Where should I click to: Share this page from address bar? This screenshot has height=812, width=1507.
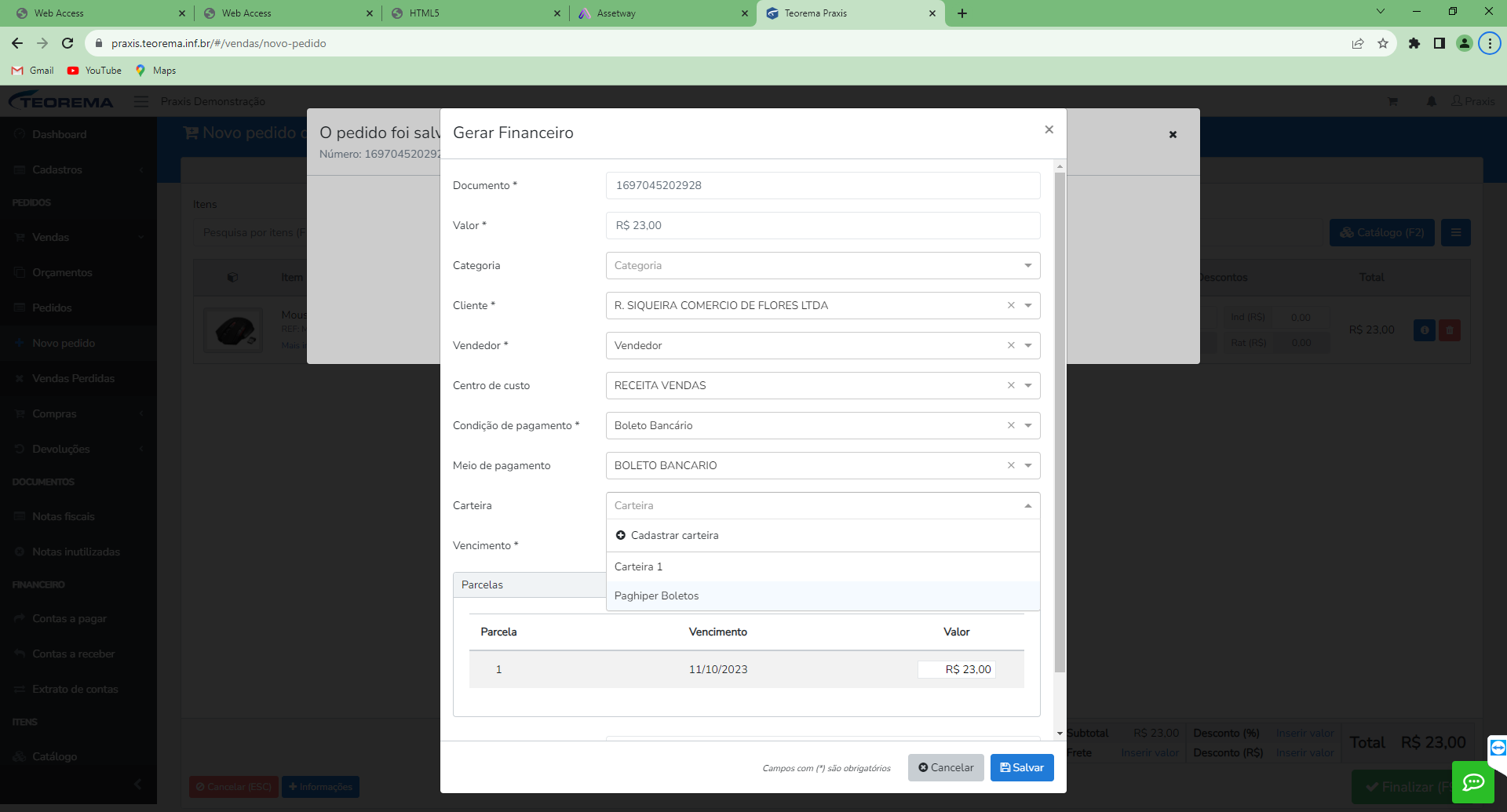1358,43
